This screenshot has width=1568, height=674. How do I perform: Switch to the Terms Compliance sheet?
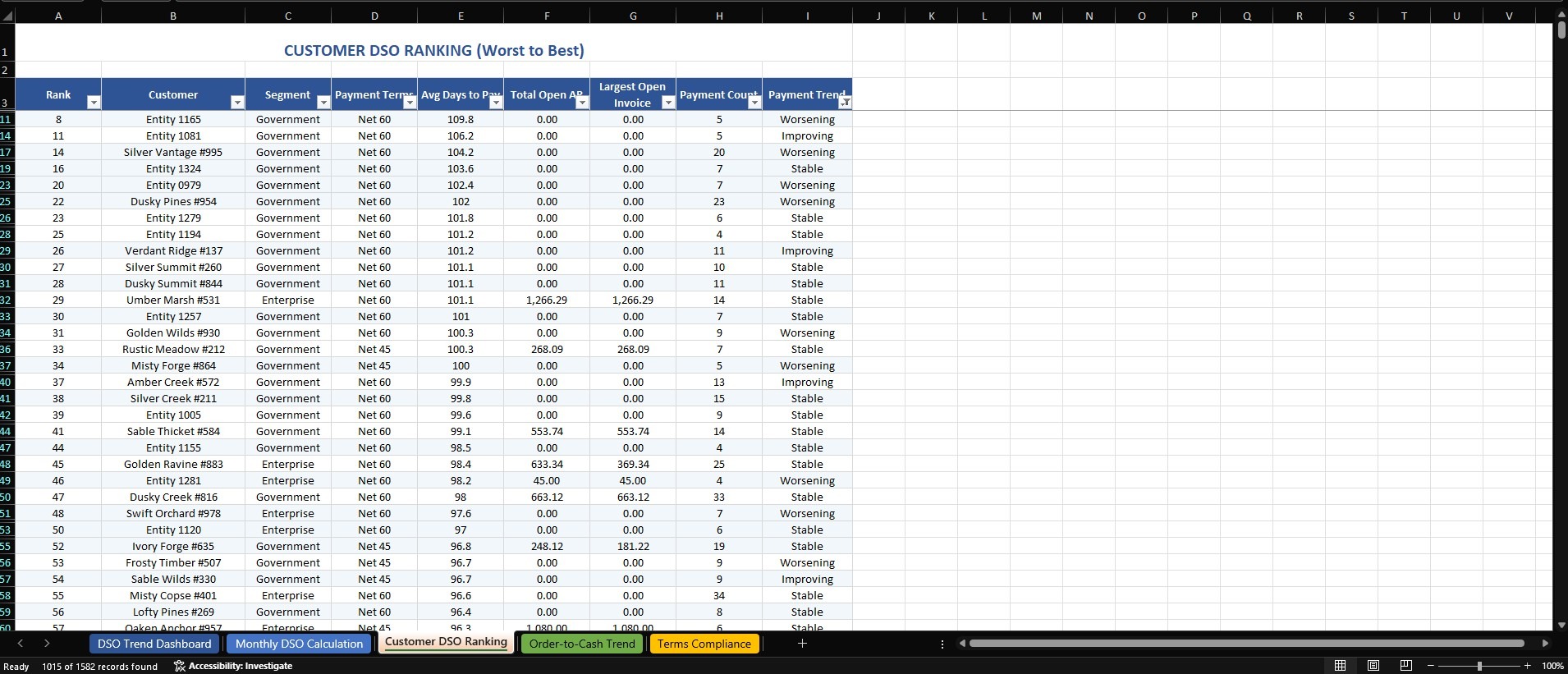click(x=704, y=644)
